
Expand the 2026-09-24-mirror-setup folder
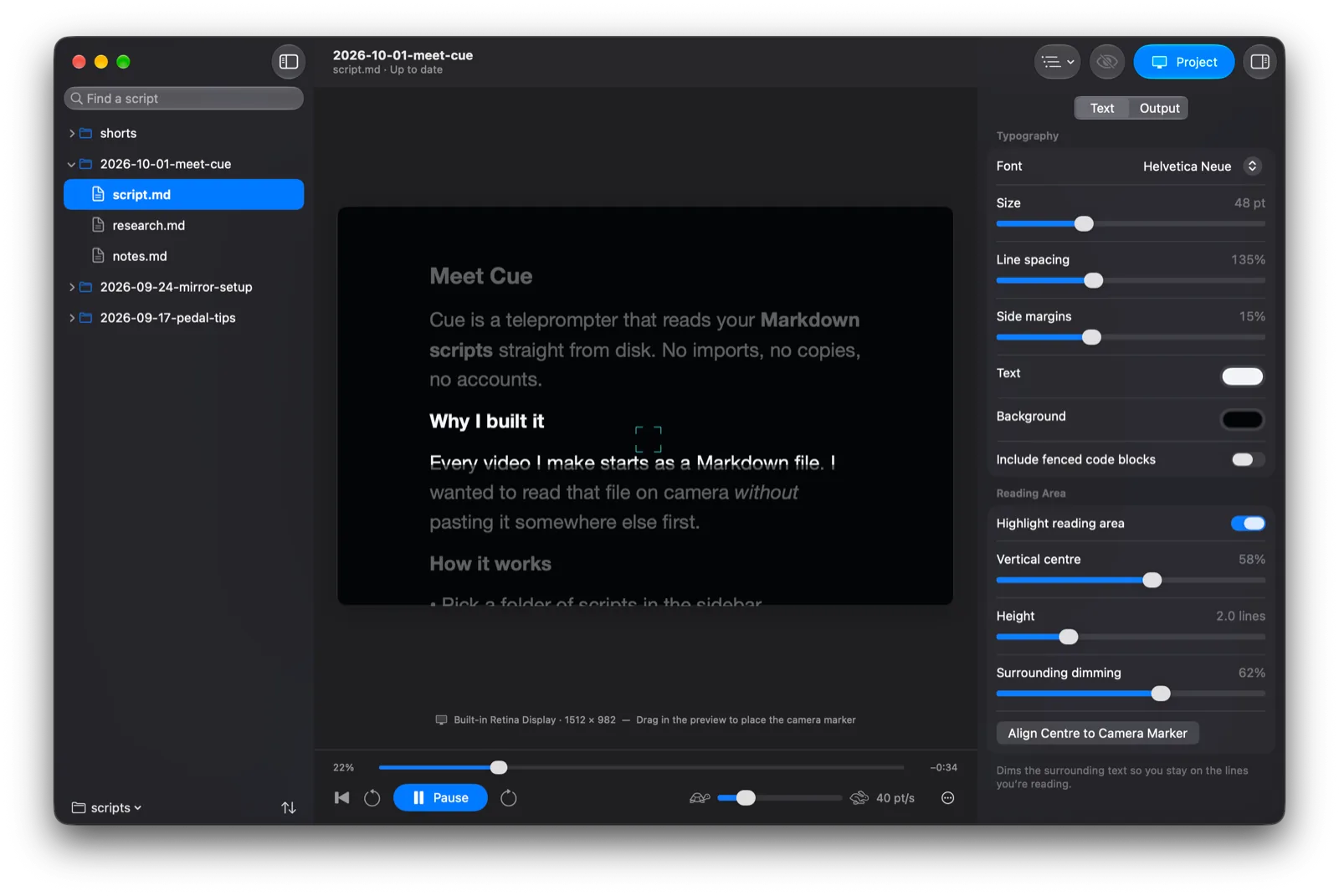(x=72, y=287)
